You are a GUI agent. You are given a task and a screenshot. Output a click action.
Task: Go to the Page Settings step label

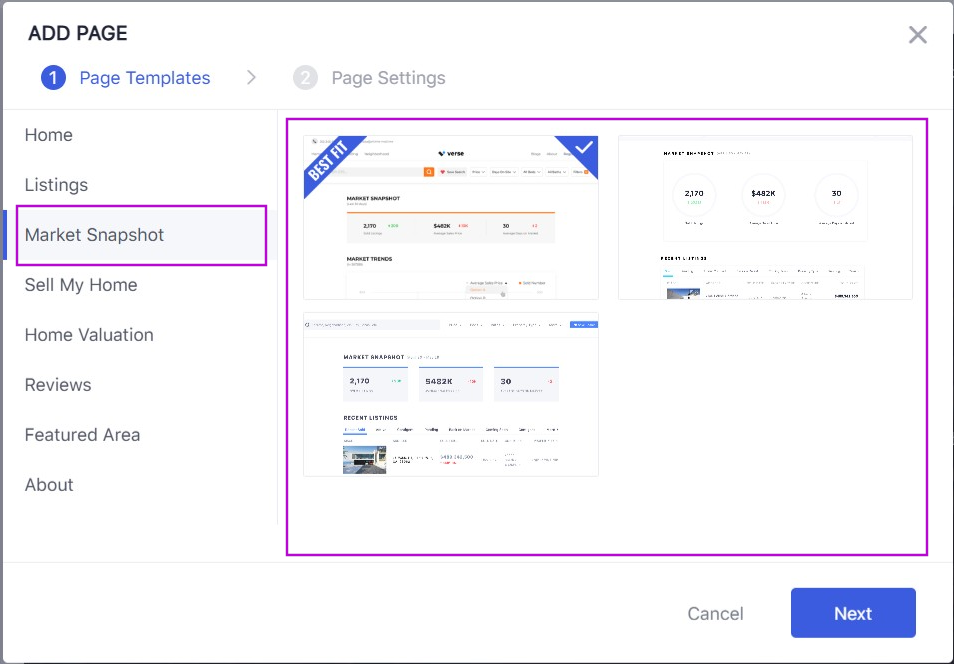pos(388,78)
